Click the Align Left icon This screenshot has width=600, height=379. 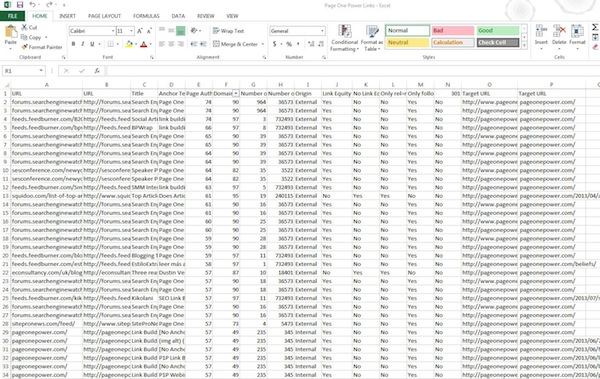162,44
